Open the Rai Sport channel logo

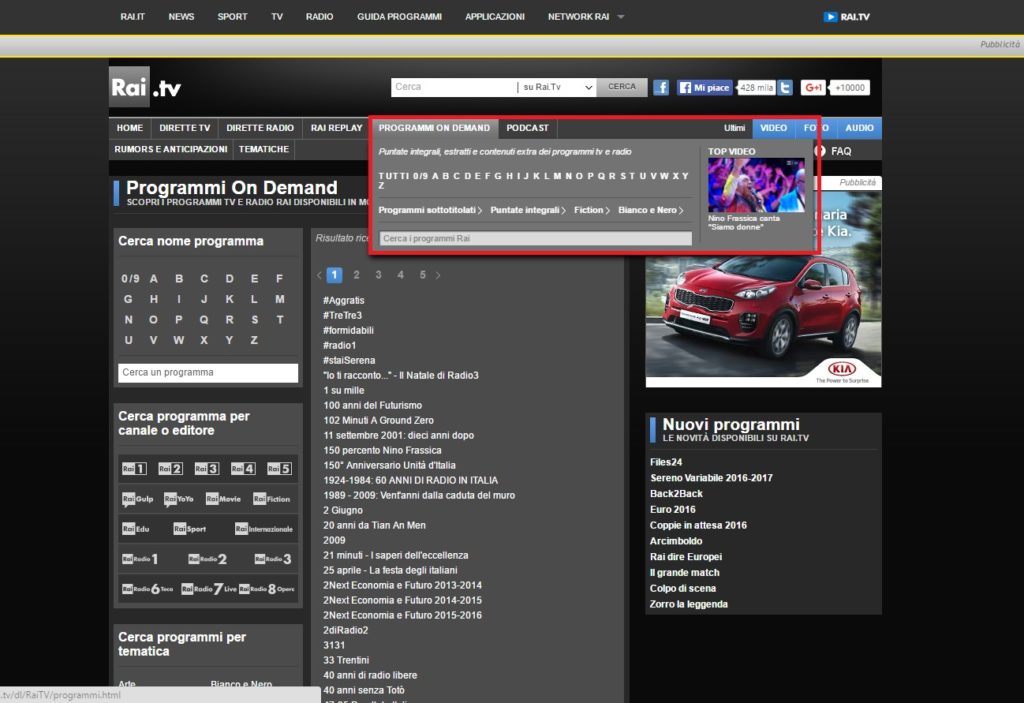190,528
